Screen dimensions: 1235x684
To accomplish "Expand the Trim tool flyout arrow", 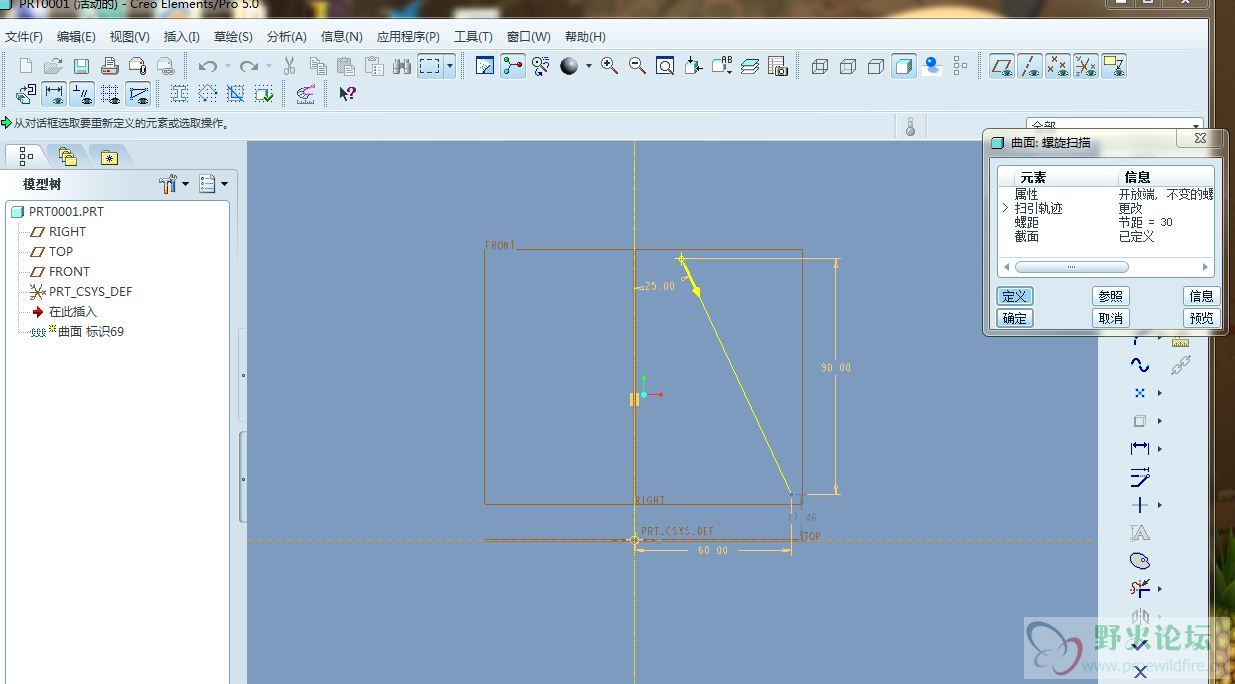I will click(x=1160, y=589).
